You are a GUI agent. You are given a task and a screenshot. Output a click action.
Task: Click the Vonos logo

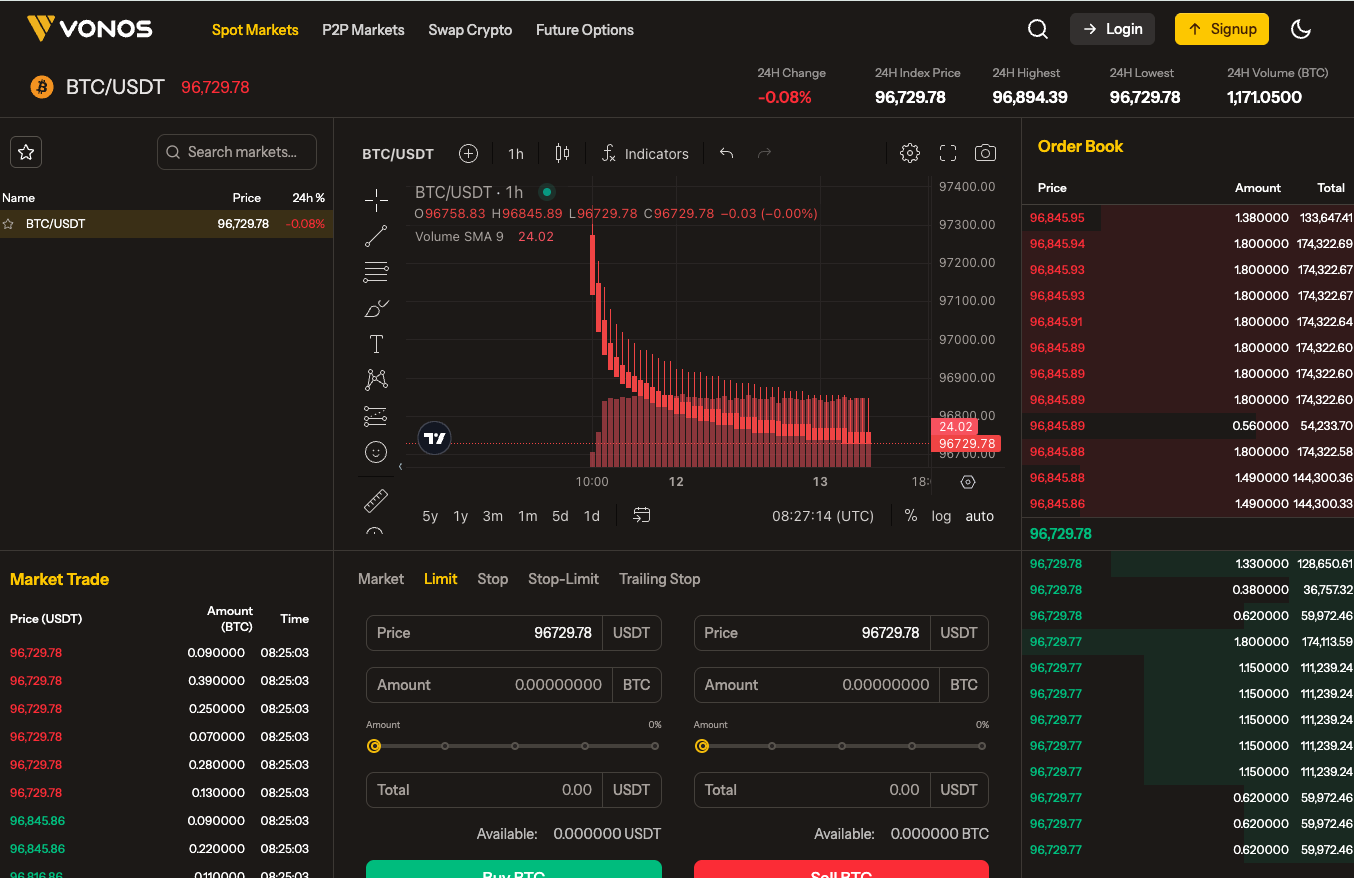89,29
